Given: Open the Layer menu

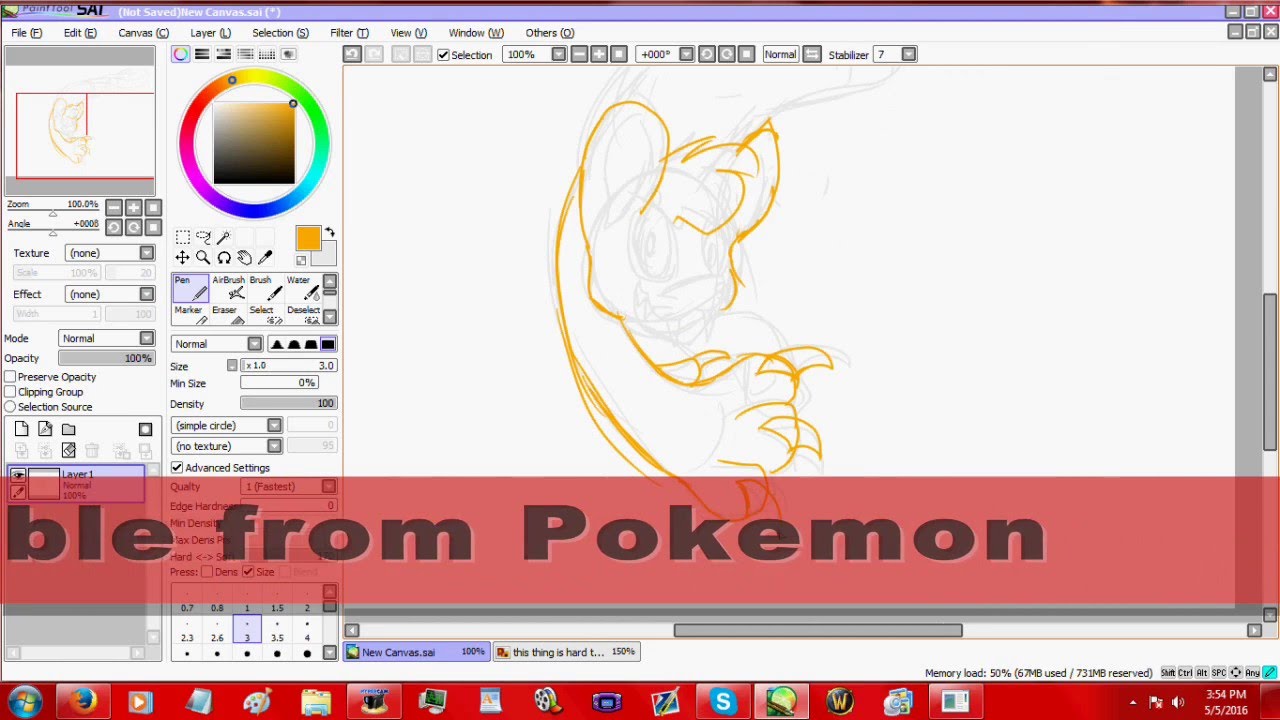Looking at the screenshot, I should (210, 33).
